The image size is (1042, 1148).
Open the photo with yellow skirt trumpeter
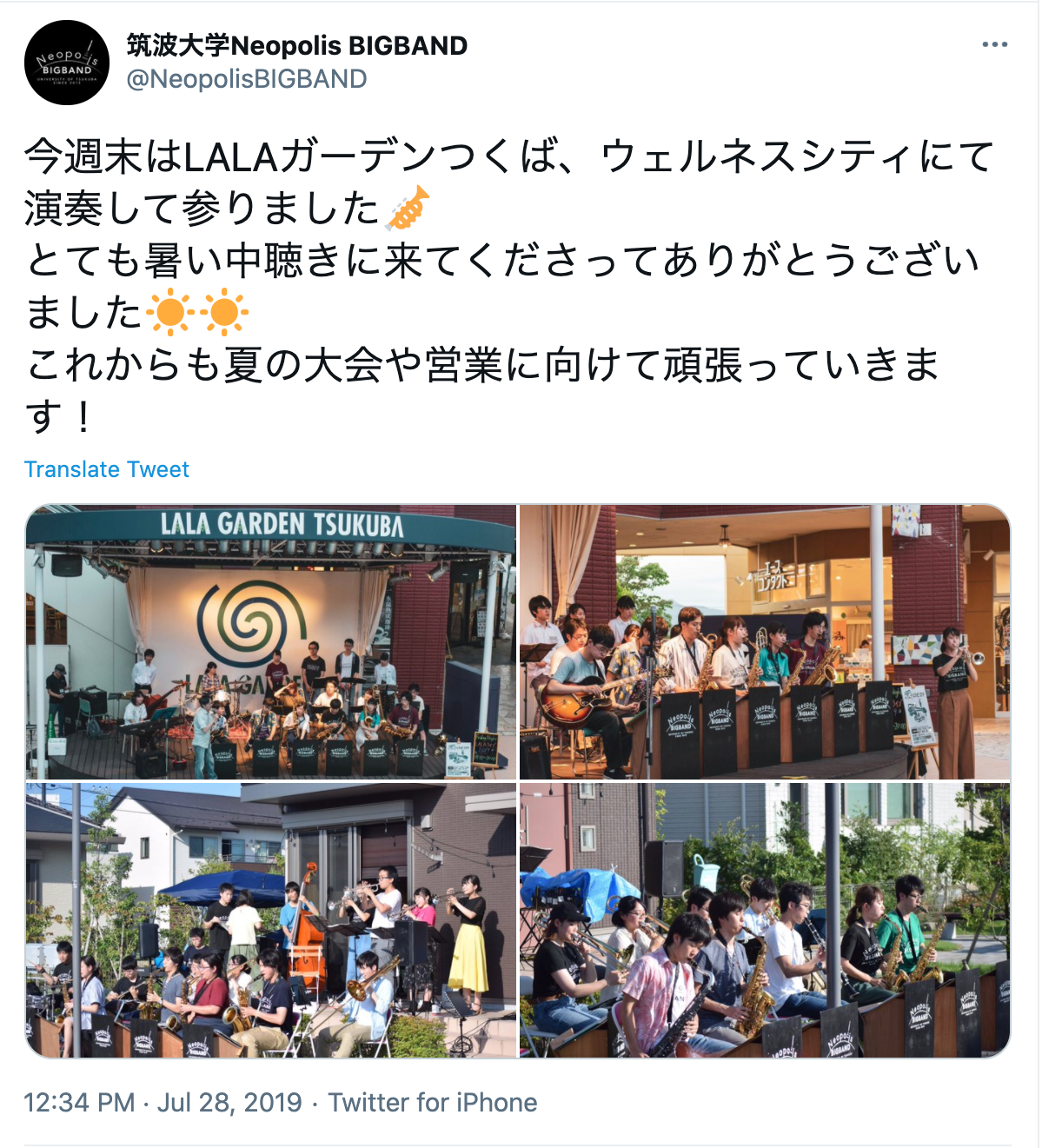pyautogui.click(x=271, y=920)
